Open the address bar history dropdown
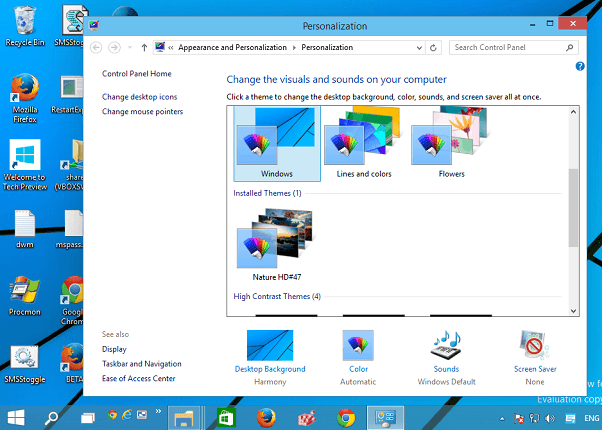The height and width of the screenshot is (430, 602). (x=419, y=48)
